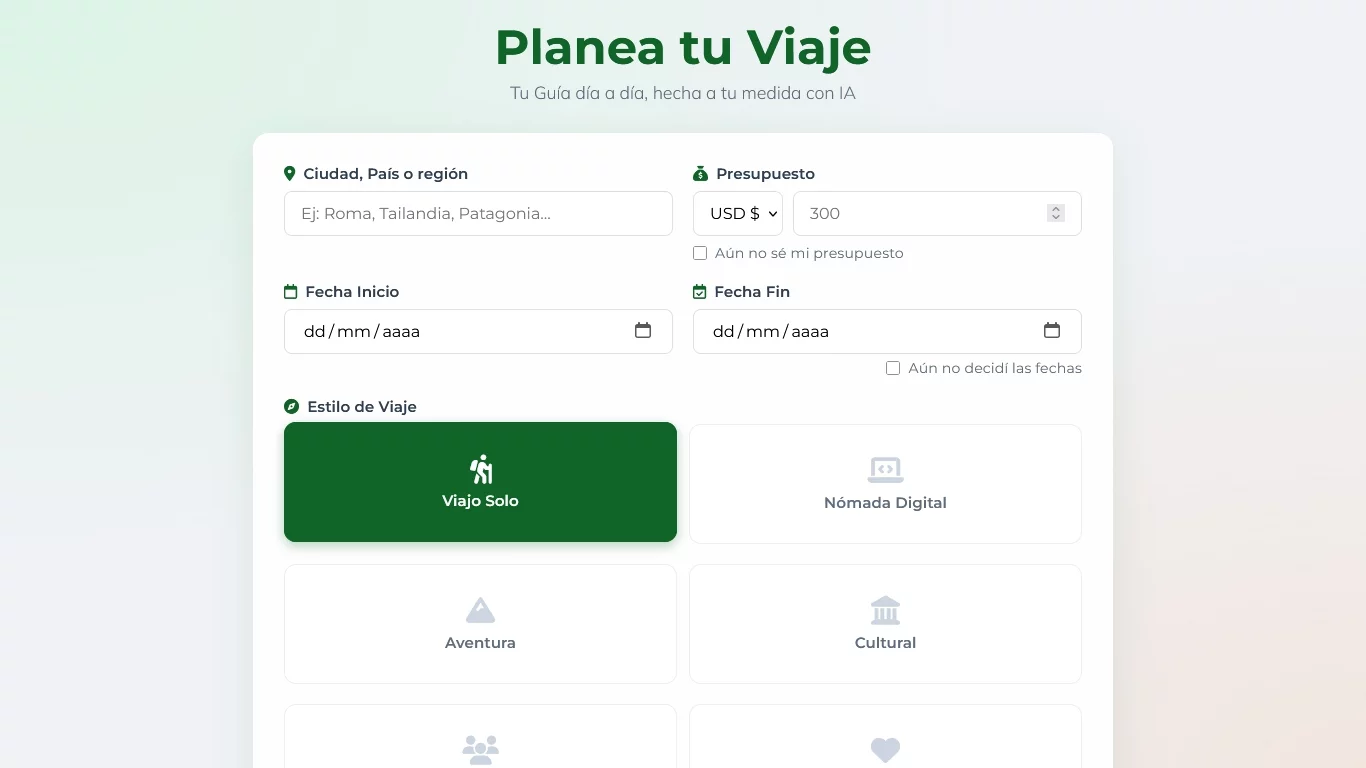Select the Viajo Solo travel style
Viewport: 1366px width, 768px height.
pyautogui.click(x=480, y=482)
